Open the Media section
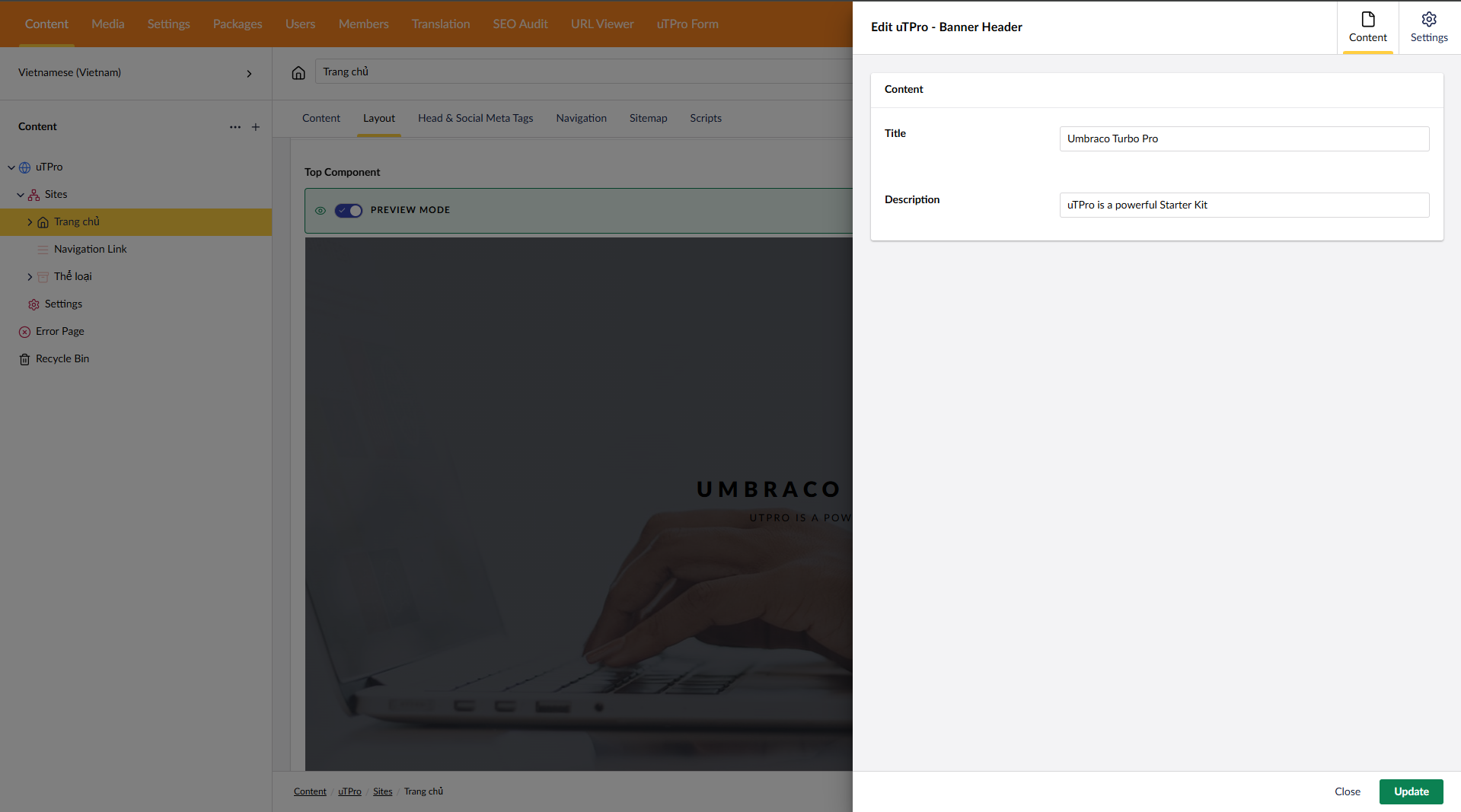 (107, 24)
